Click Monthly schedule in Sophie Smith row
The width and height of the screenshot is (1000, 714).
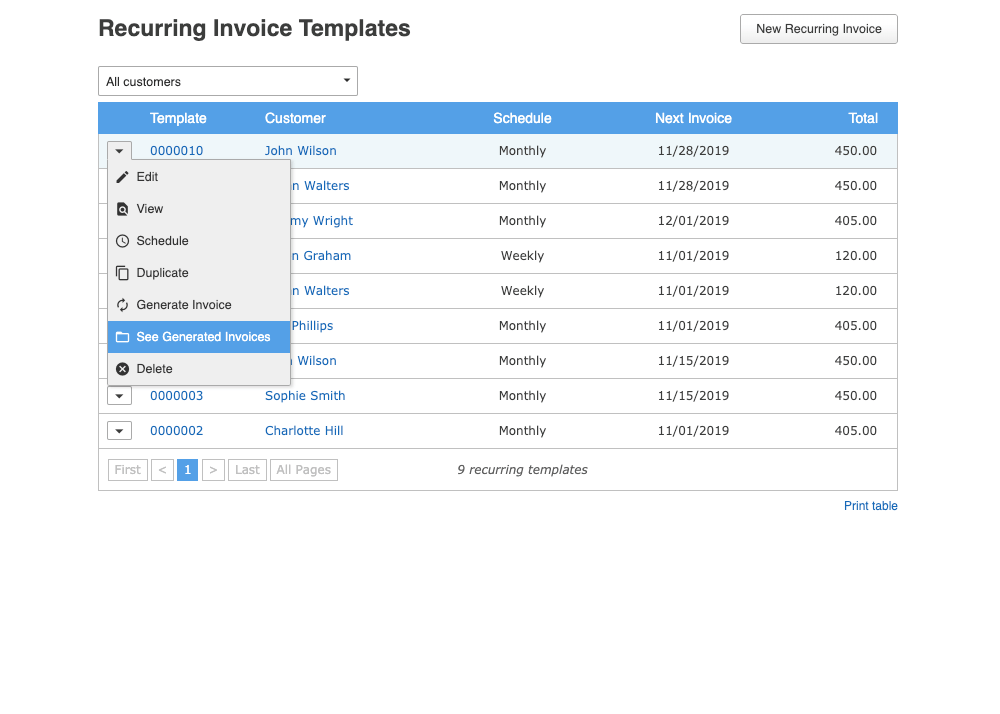point(522,396)
